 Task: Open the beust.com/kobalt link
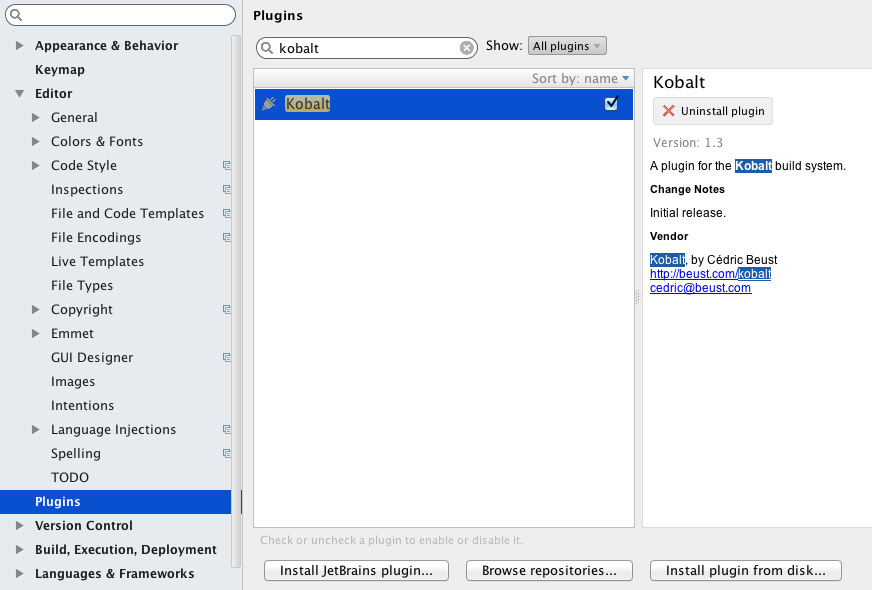coord(710,274)
